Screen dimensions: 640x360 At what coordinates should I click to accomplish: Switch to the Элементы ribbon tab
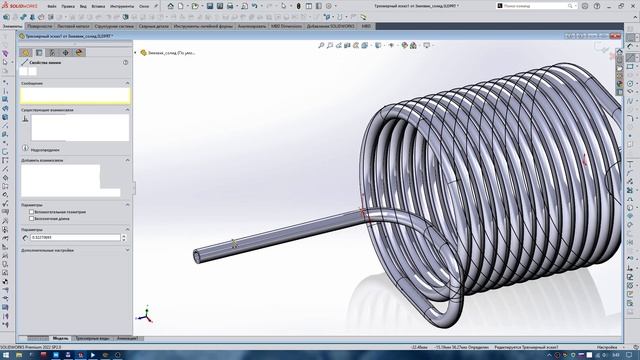(x=13, y=26)
